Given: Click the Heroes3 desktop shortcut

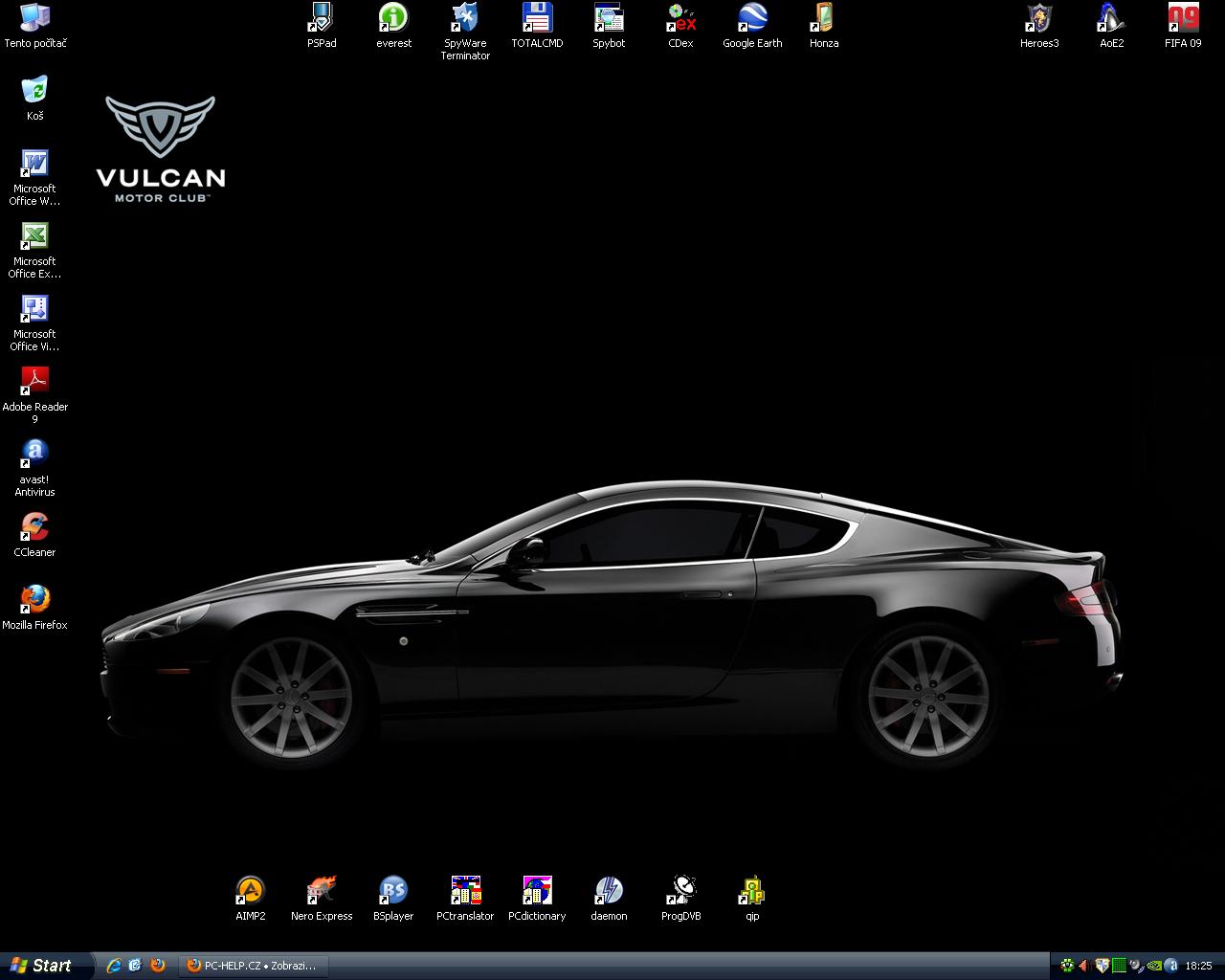Looking at the screenshot, I should [1039, 18].
